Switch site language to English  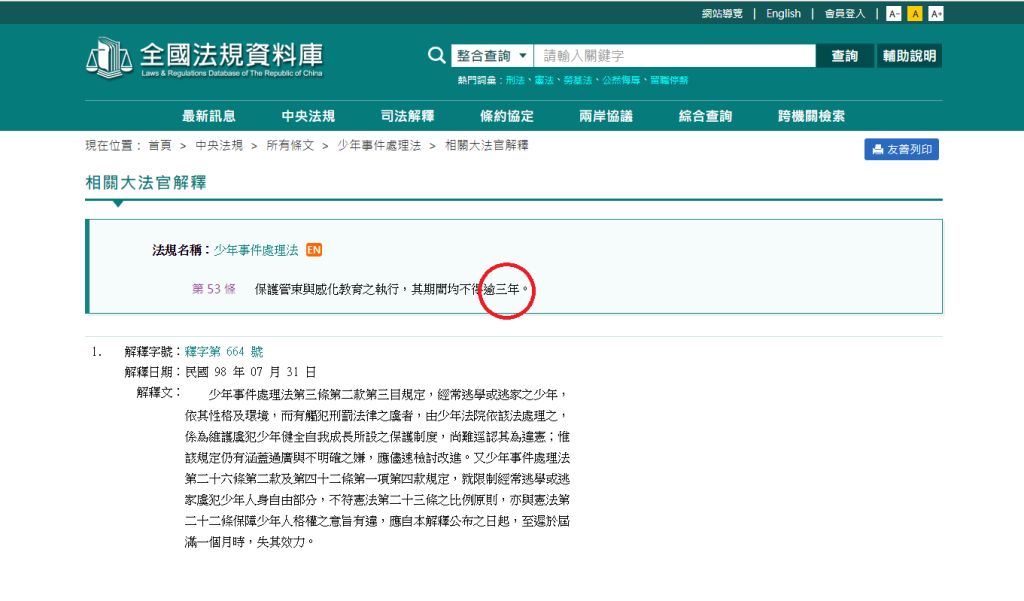783,14
